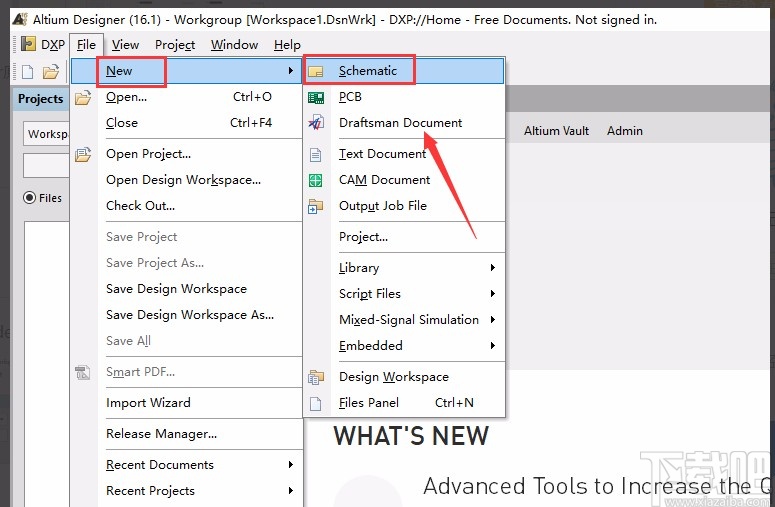
Task: Open the View menu
Action: pos(125,45)
